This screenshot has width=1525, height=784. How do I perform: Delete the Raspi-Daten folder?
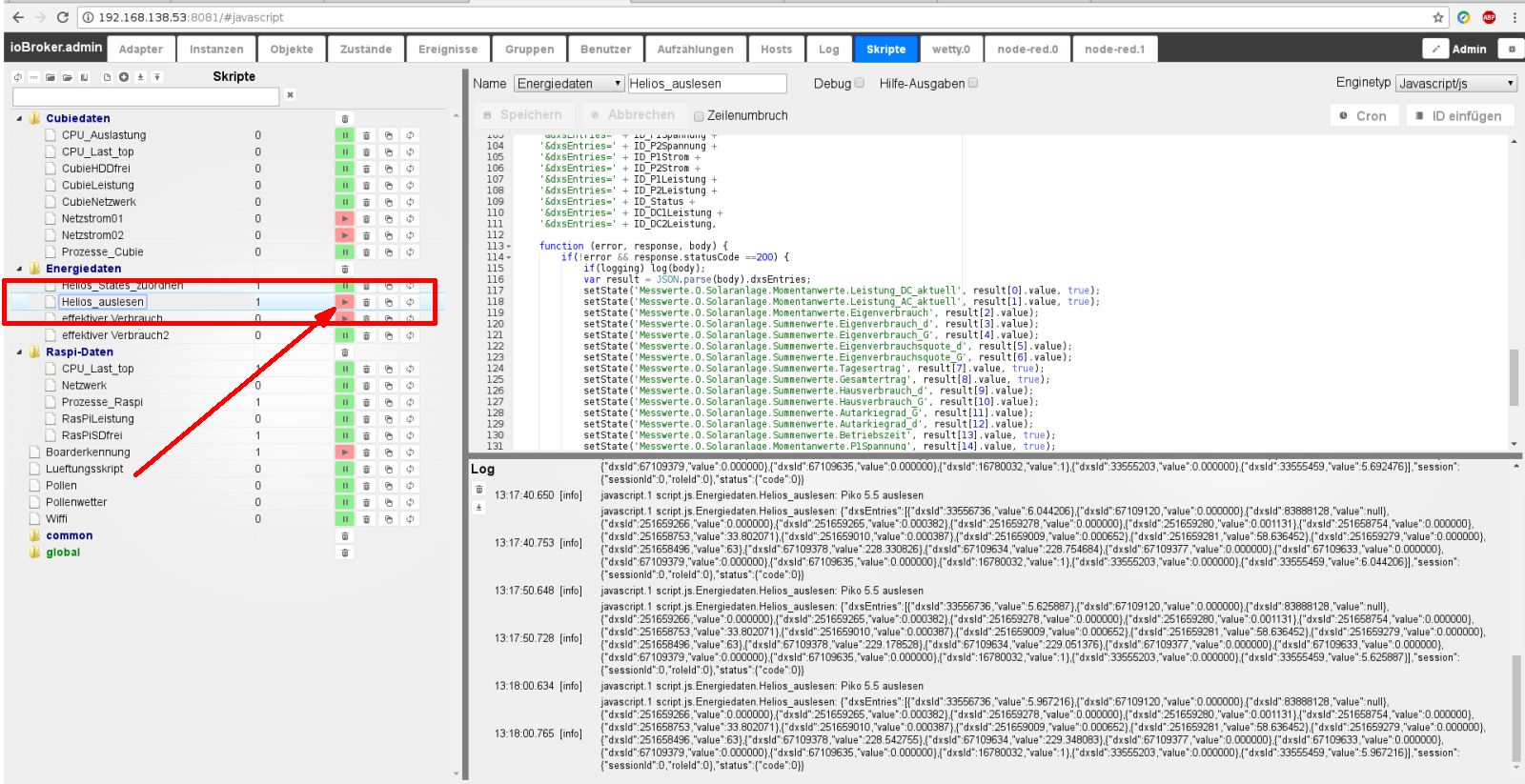click(345, 352)
